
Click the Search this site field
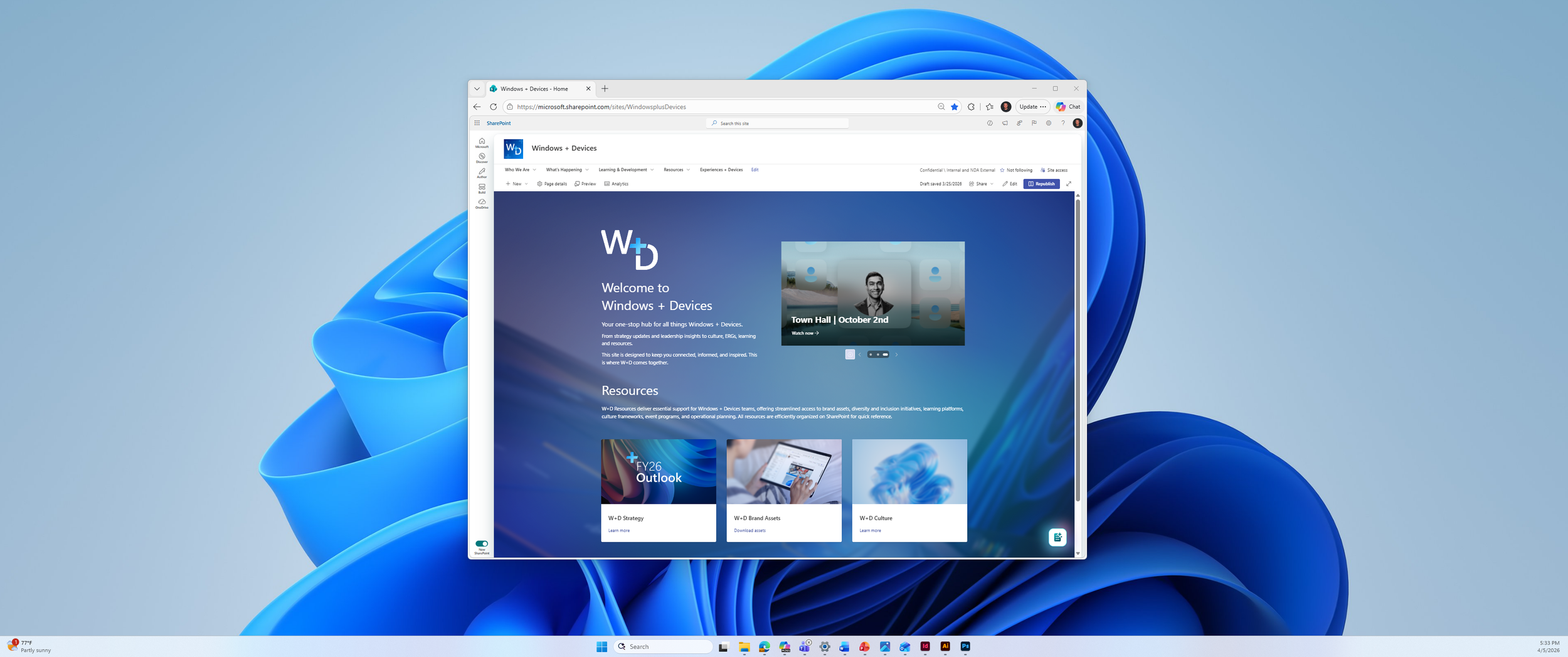[777, 123]
